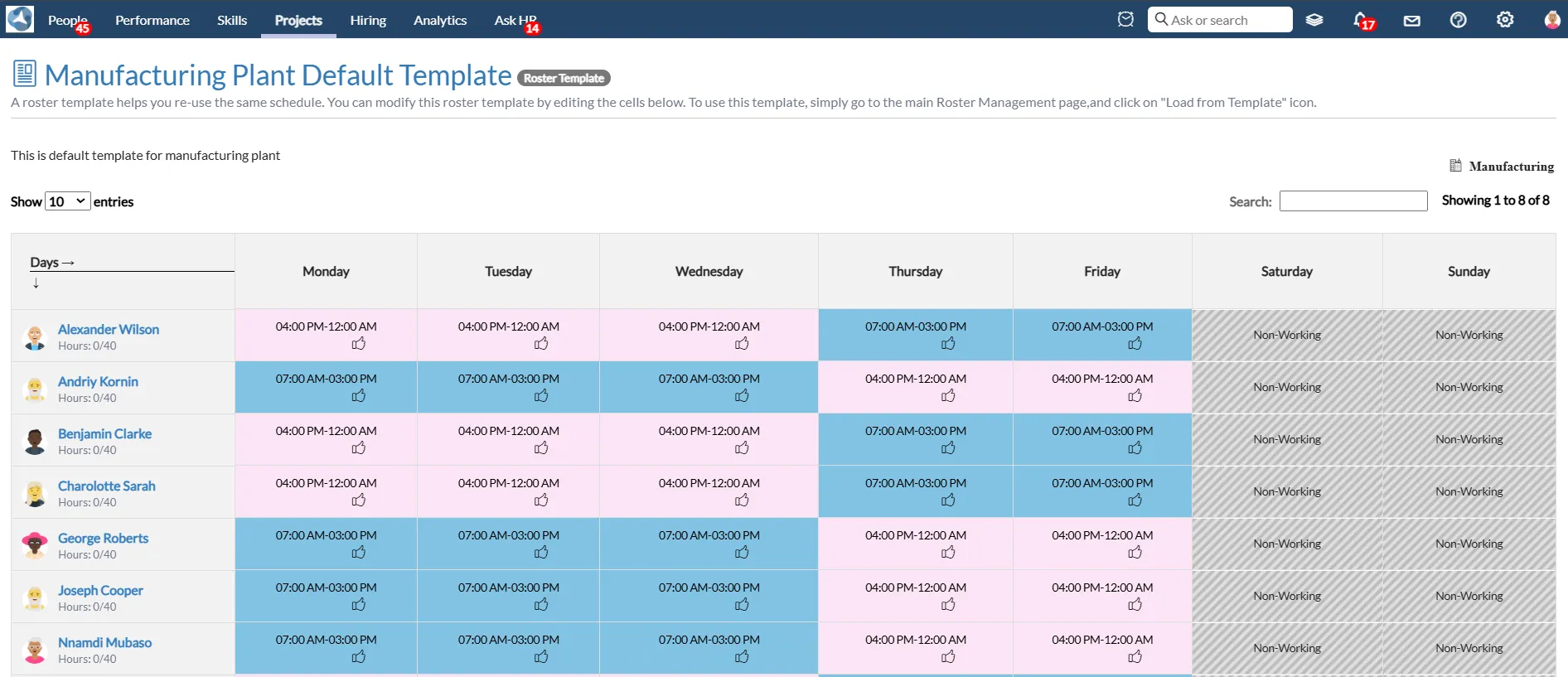The width and height of the screenshot is (1568, 677).
Task: Open the Analytics menu
Action: [440, 20]
